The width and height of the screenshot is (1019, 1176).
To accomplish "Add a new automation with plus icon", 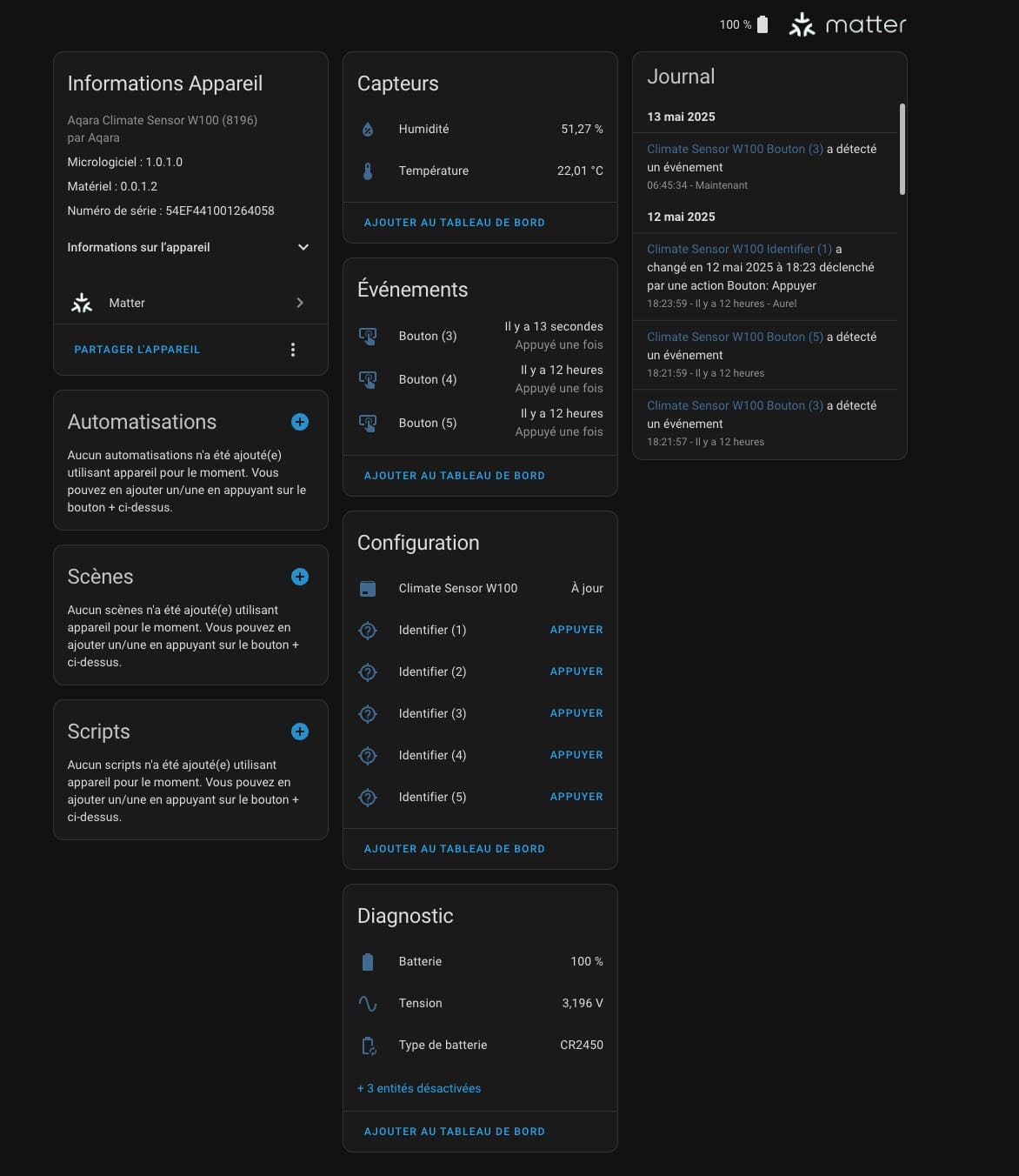I will coord(300,422).
